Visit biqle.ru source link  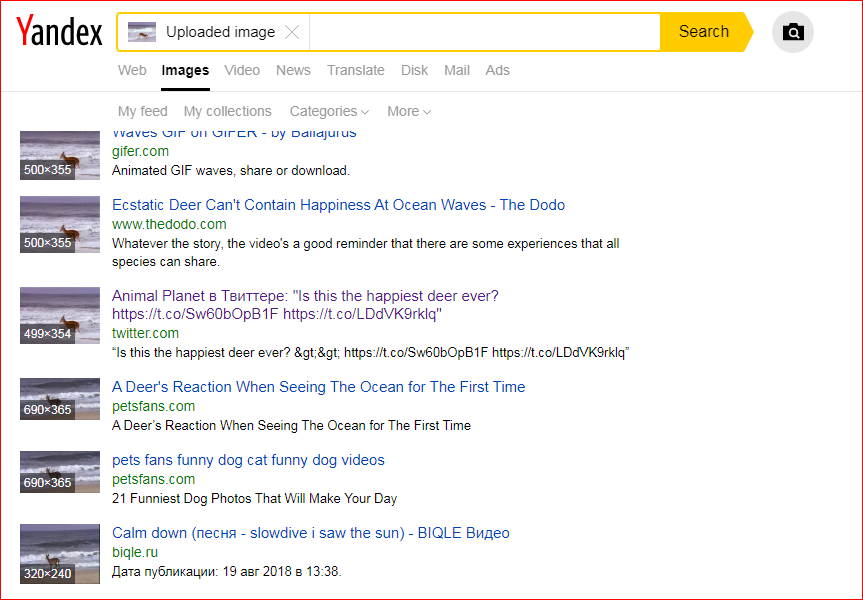pyautogui.click(x=135, y=552)
